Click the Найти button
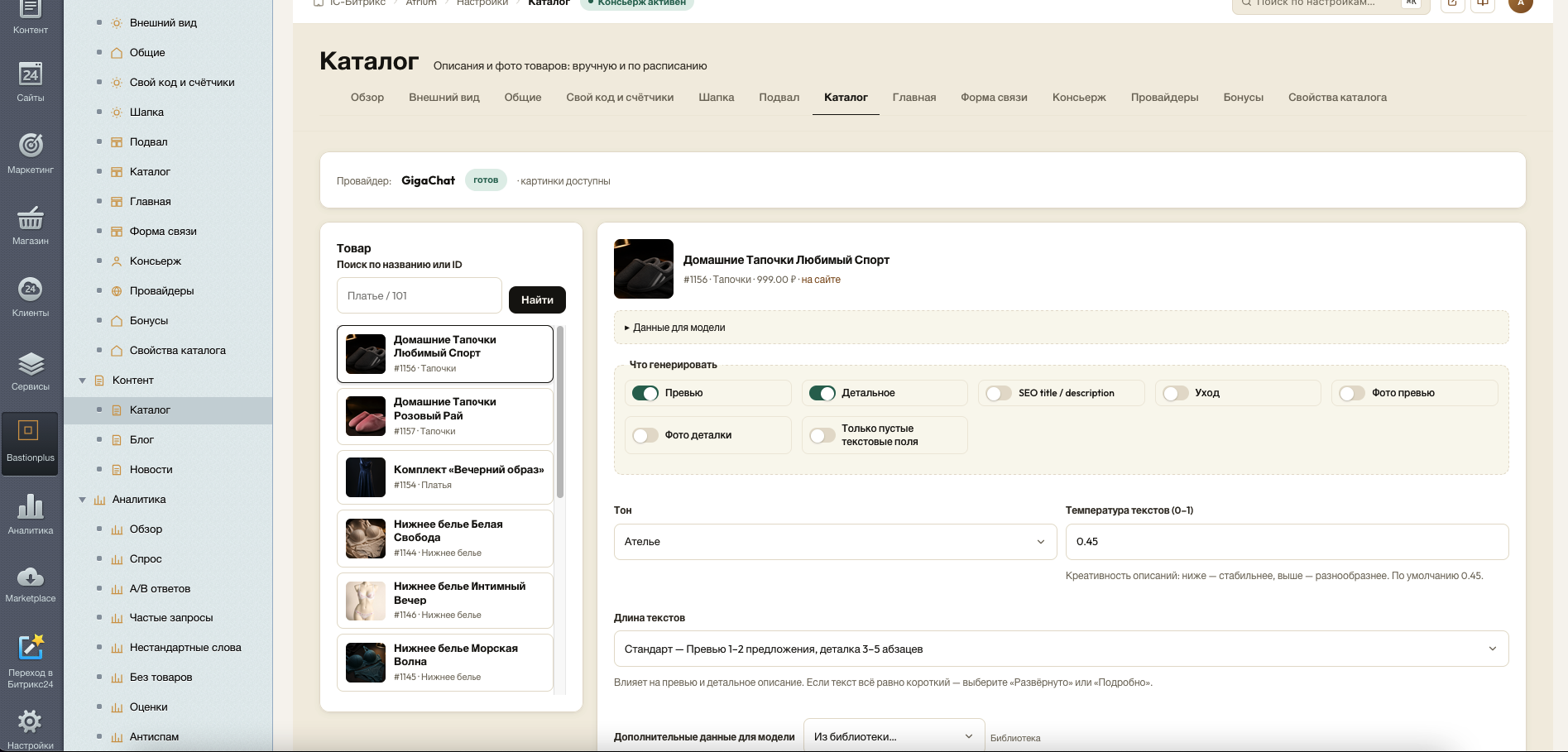 537,299
